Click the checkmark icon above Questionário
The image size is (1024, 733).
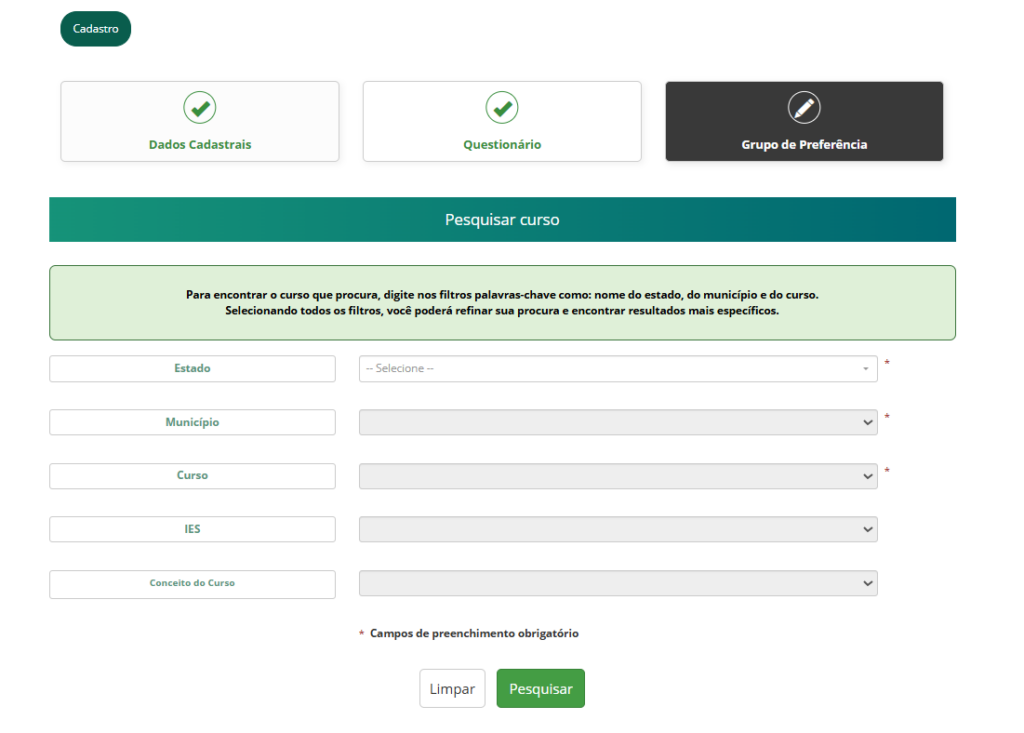pyautogui.click(x=502, y=107)
